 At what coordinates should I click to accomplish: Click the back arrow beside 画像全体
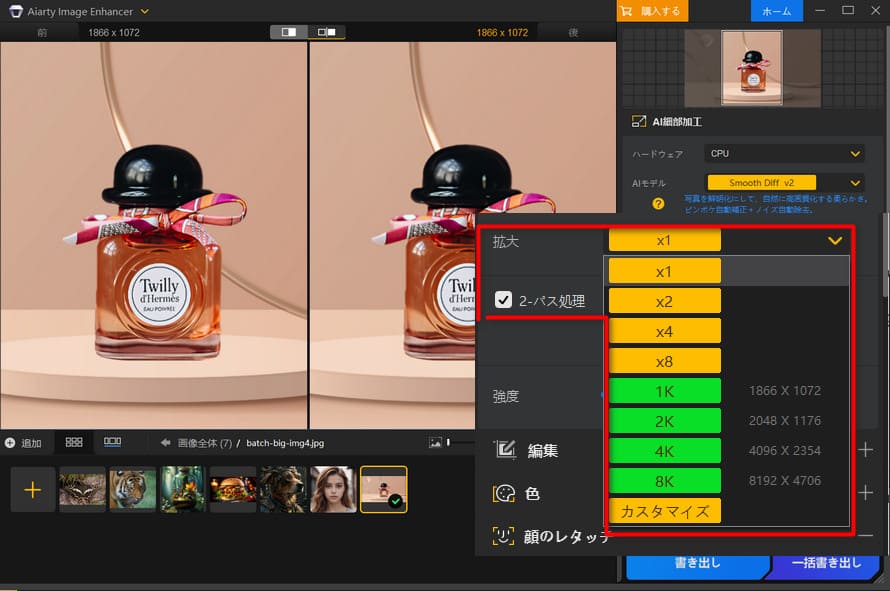pos(165,442)
